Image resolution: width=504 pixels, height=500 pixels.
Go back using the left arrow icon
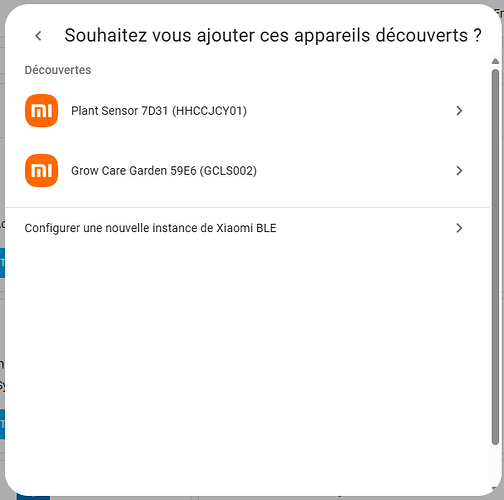pos(39,36)
